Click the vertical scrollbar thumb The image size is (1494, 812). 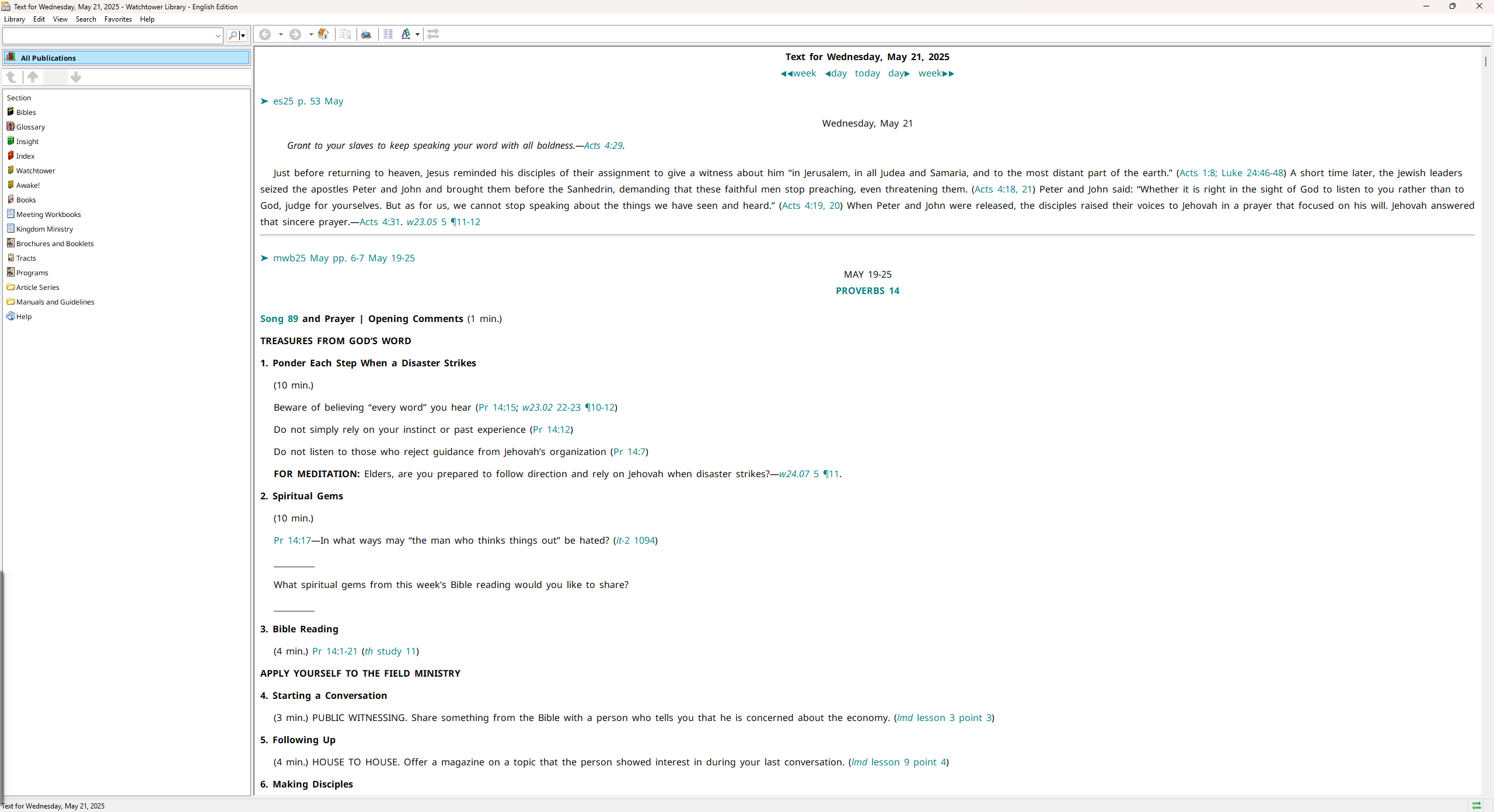point(1486,61)
